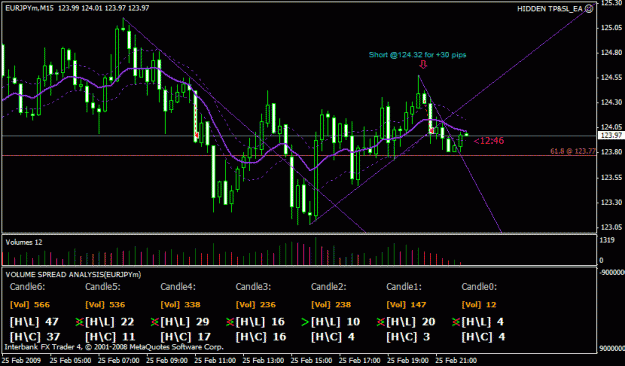Click the Candle6: heading

(28, 286)
